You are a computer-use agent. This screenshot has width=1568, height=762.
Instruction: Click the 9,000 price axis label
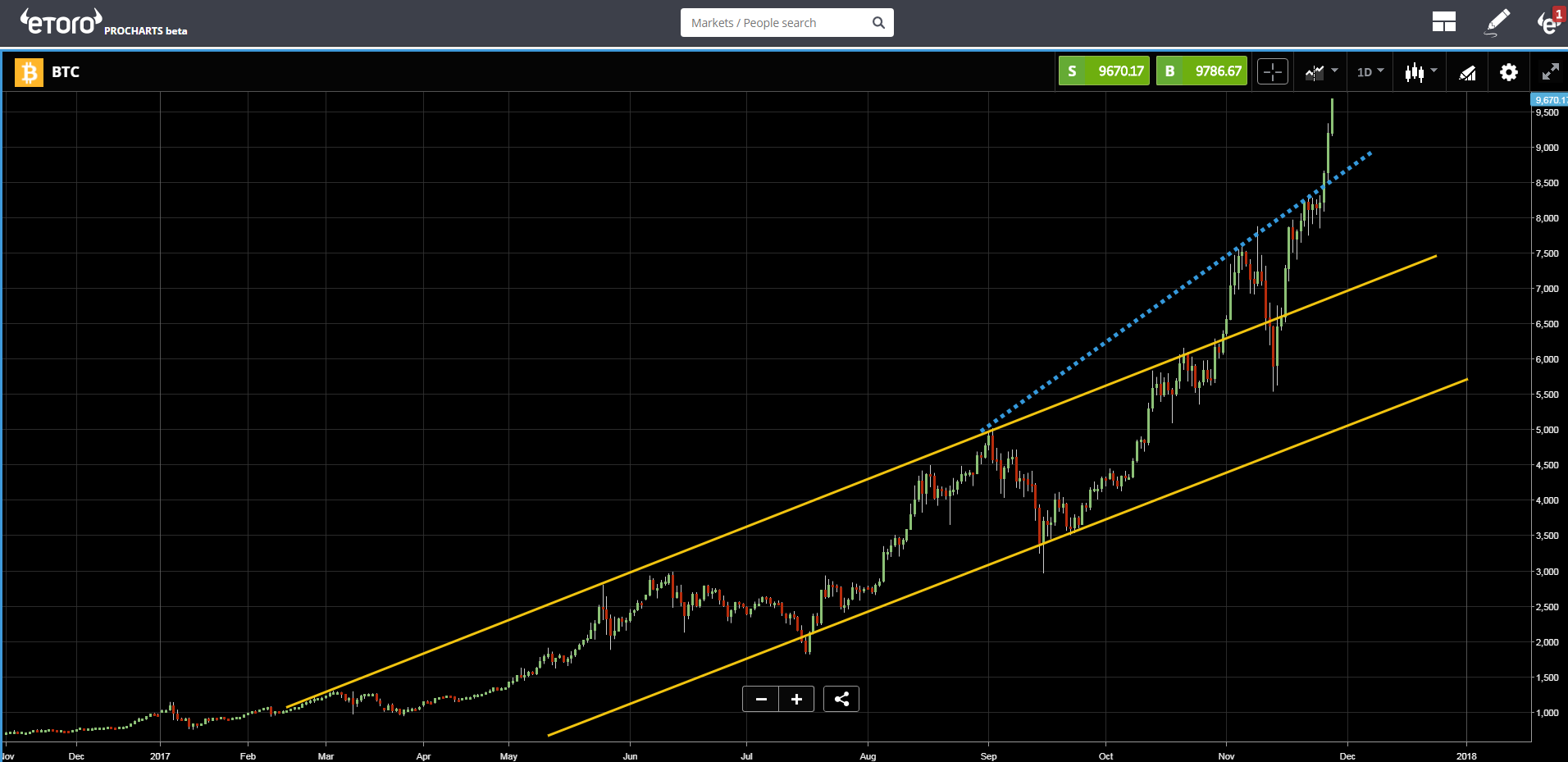[1547, 148]
